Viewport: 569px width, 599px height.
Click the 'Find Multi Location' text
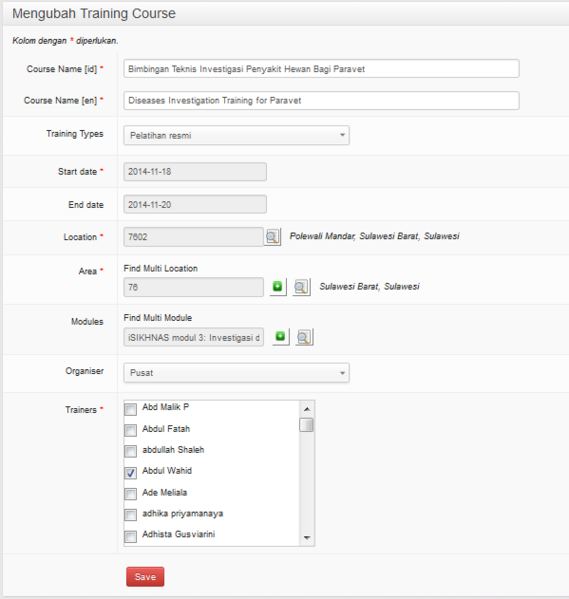tap(160, 269)
